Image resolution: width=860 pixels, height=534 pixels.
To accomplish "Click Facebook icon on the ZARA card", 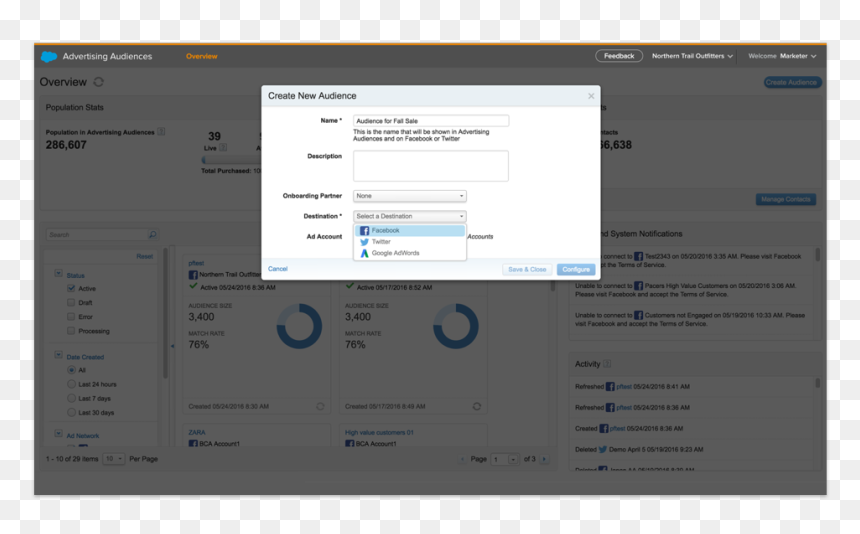I will [x=193, y=443].
